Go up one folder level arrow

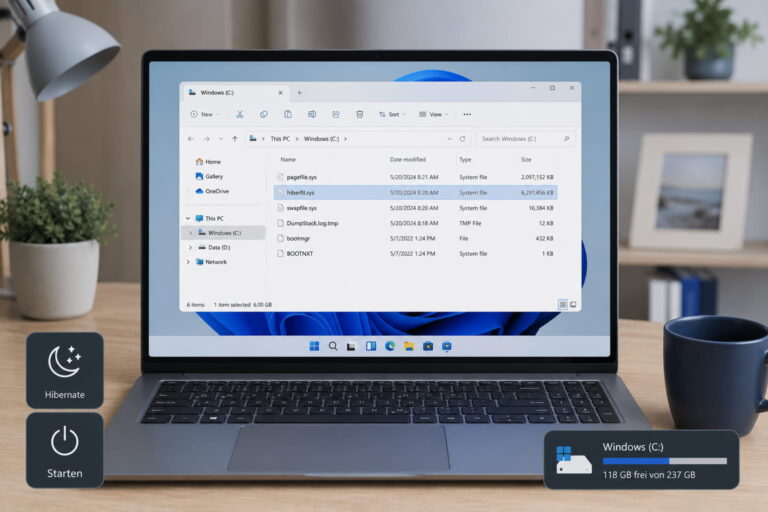point(235,139)
